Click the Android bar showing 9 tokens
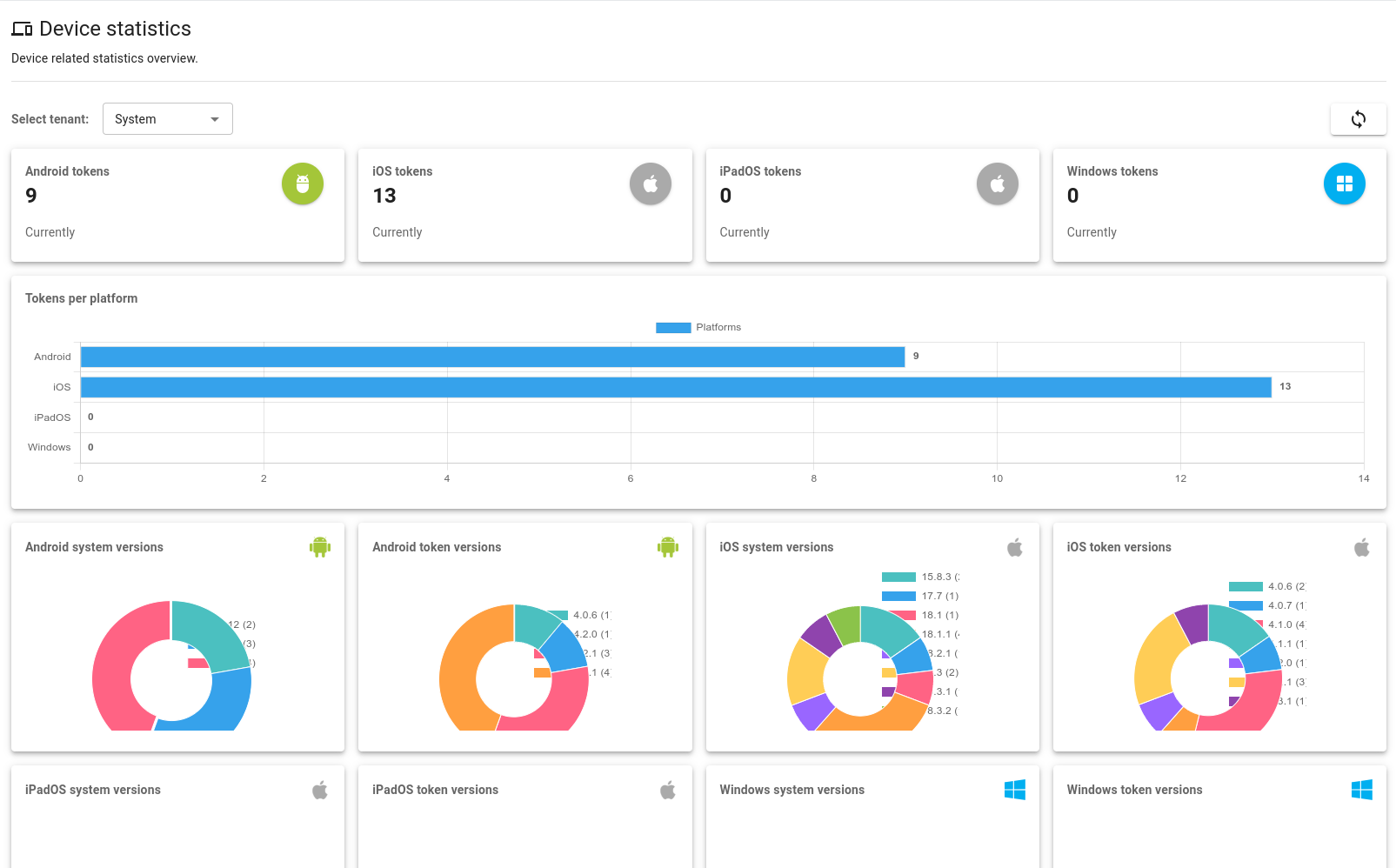This screenshot has height=868, width=1396. (x=492, y=357)
